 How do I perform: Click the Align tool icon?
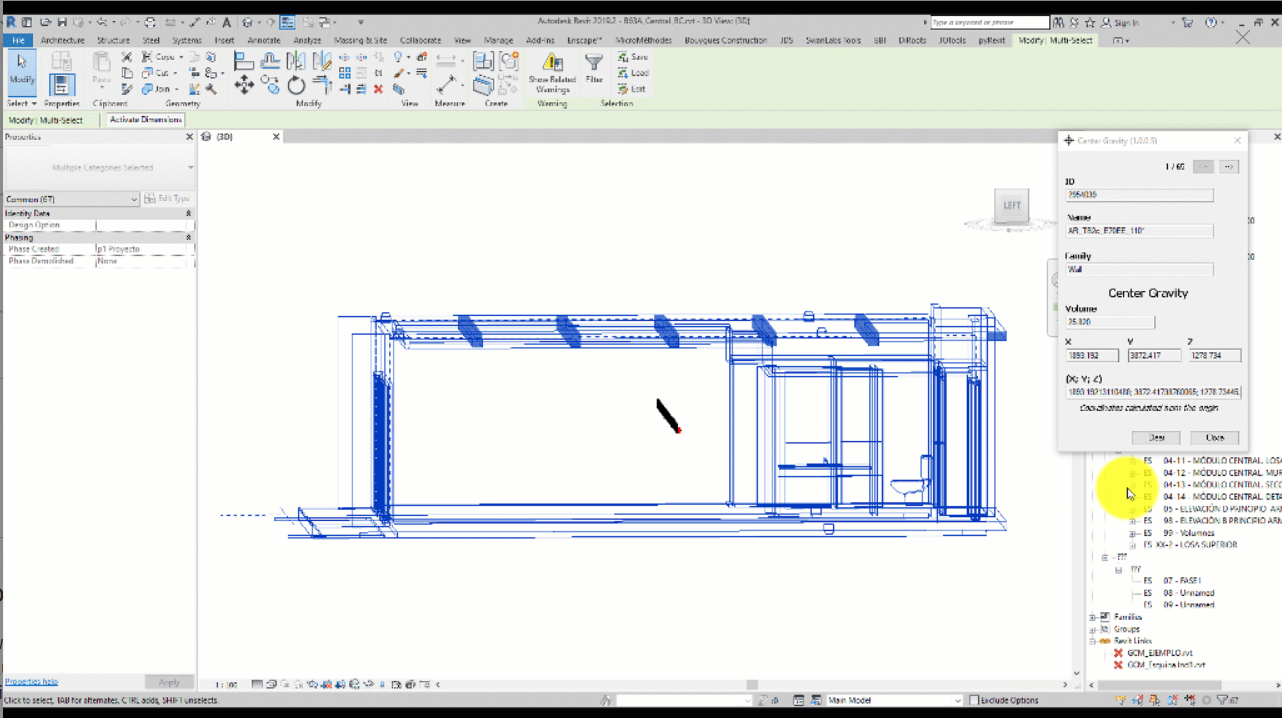click(244, 61)
